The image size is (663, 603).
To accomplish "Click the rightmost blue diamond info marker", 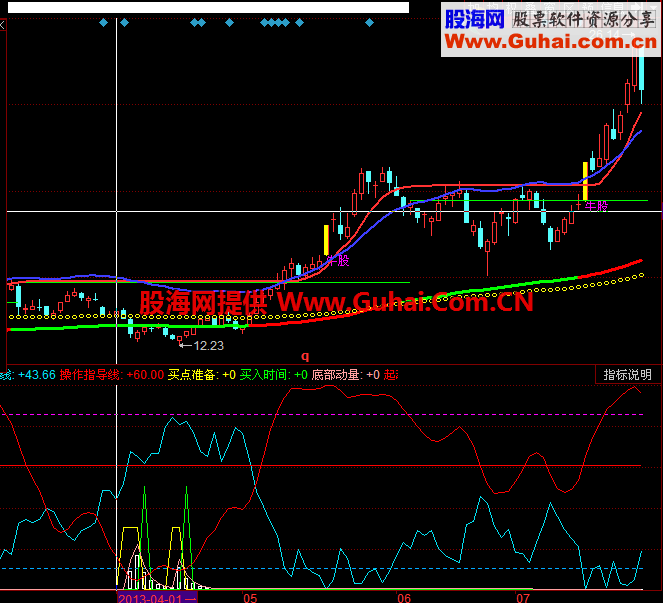I will [x=369, y=22].
